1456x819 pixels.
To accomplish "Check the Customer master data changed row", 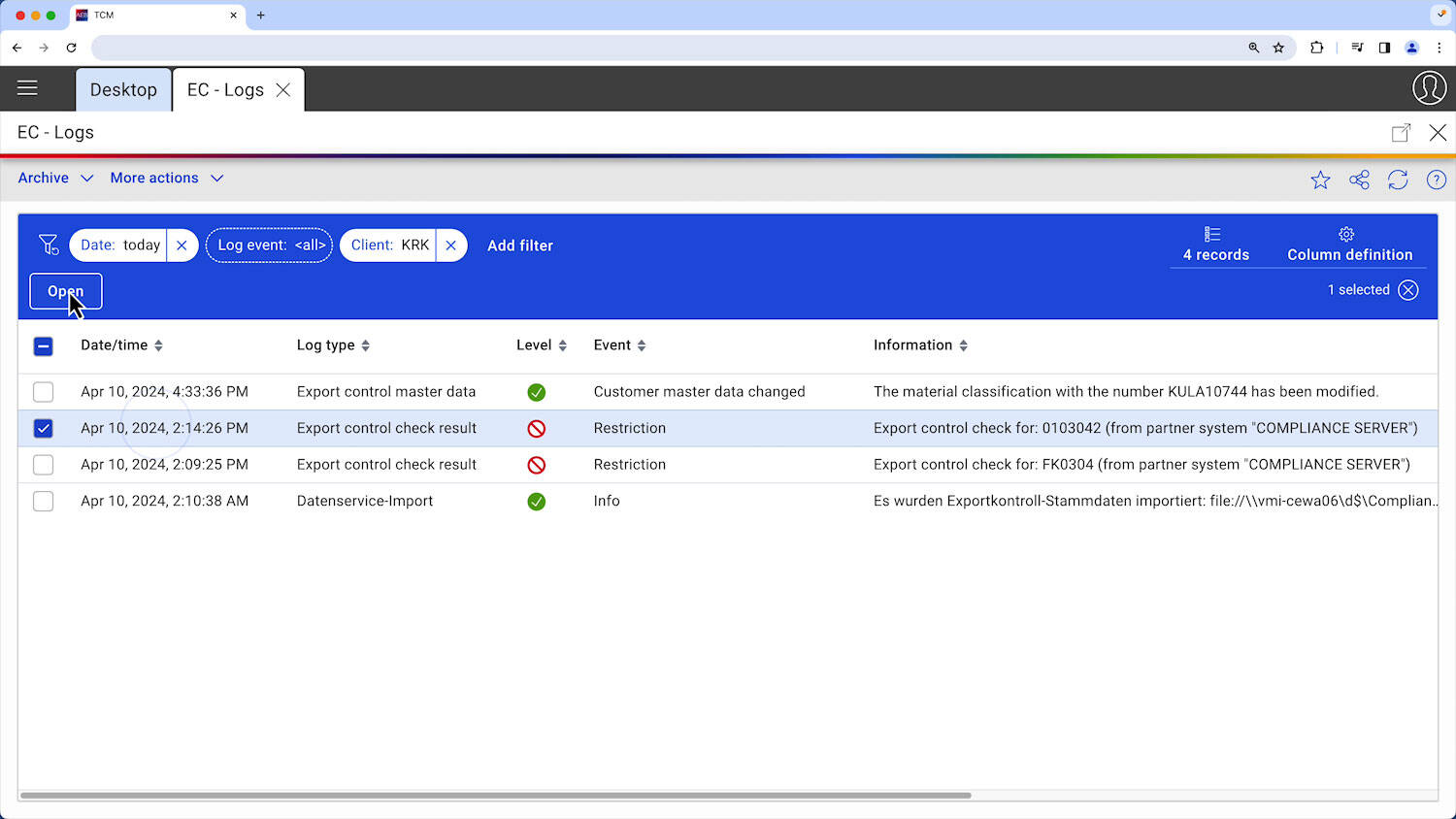I will [43, 392].
